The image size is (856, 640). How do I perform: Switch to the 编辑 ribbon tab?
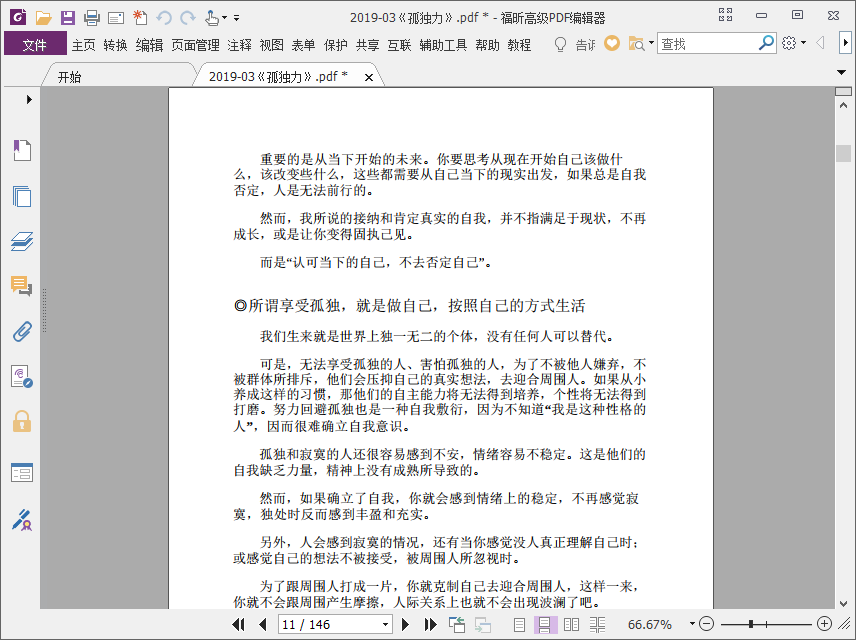point(149,45)
